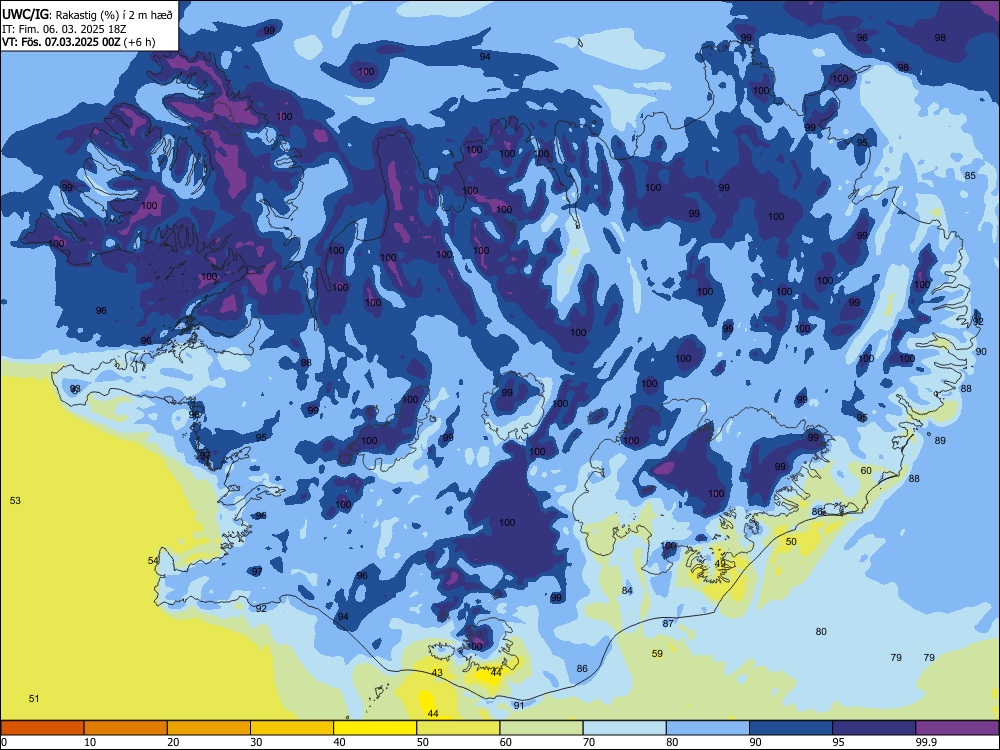Viewport: 1000px width, 750px height.
Task: Select the 60–70% light green legend swatch
Action: 541,728
